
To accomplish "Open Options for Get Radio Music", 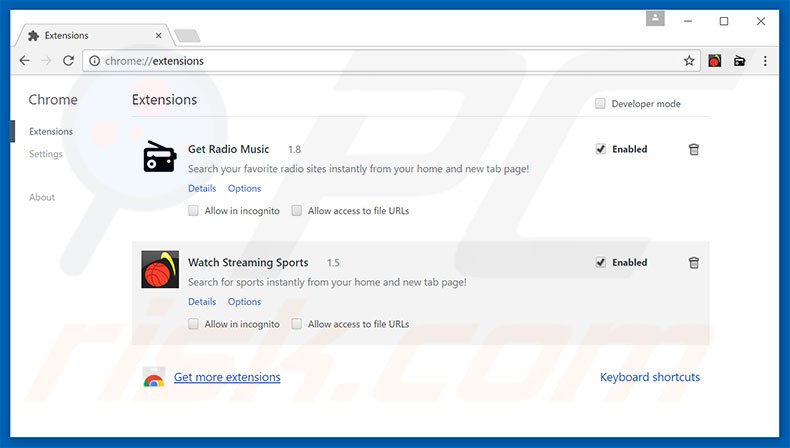I will pyautogui.click(x=244, y=188).
